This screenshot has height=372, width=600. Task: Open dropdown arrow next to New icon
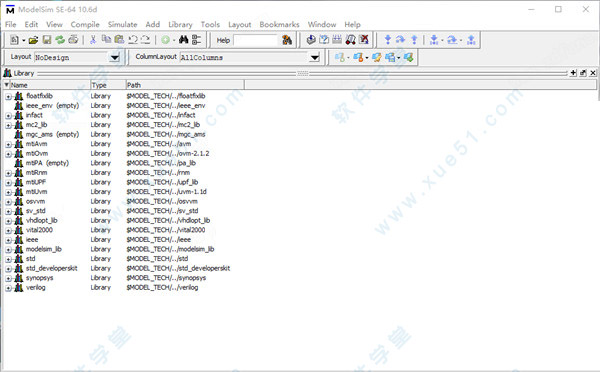23,40
